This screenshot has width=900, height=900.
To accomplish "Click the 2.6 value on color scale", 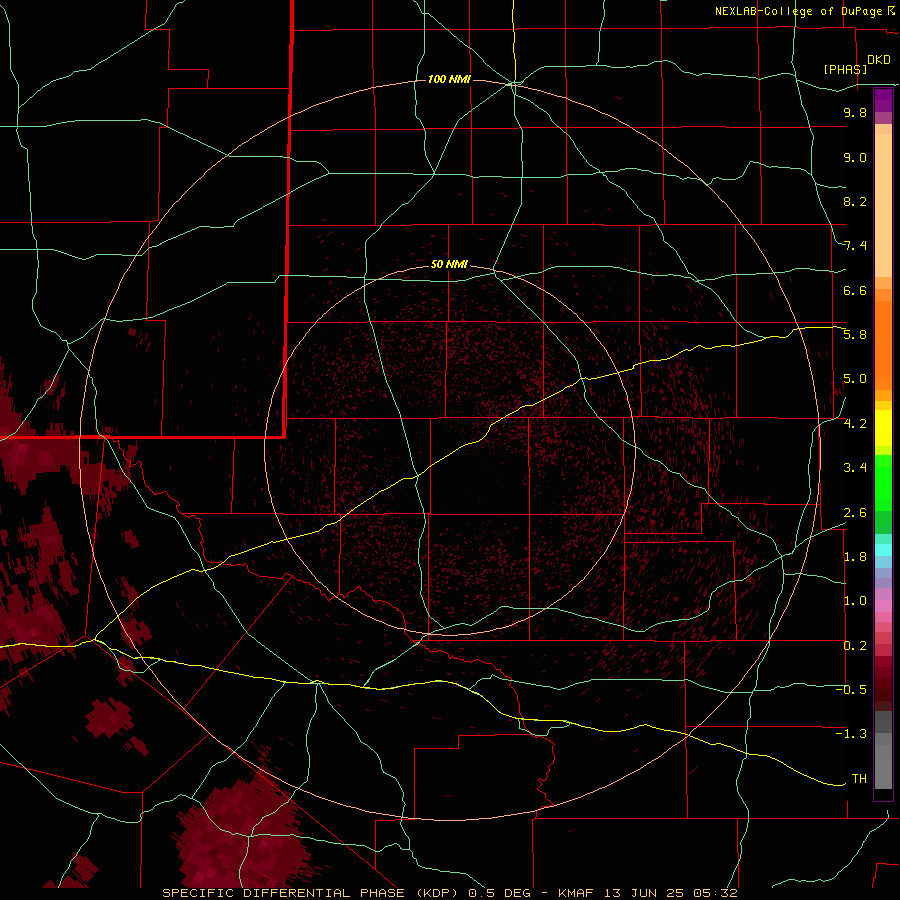I will pyautogui.click(x=855, y=513).
